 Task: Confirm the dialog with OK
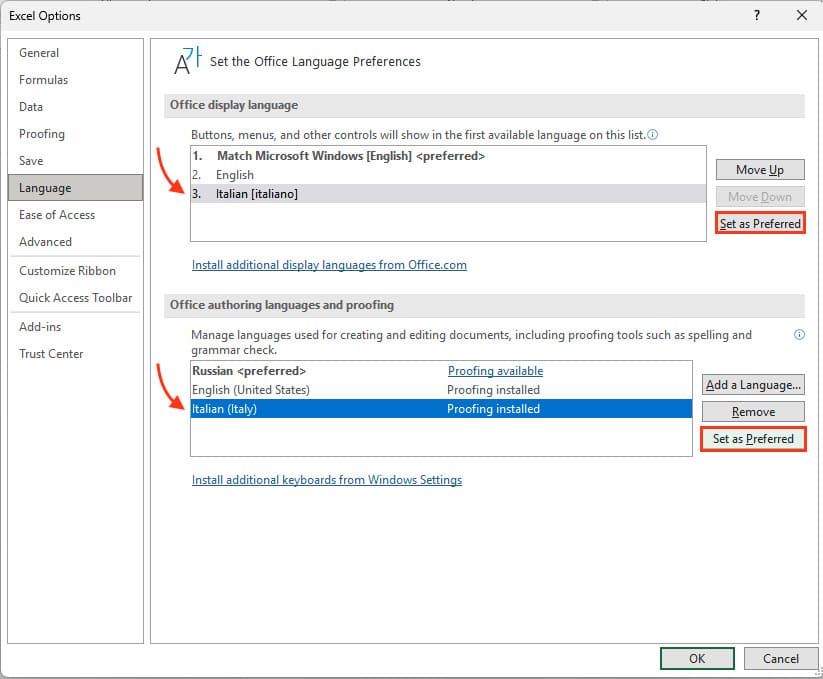coord(697,658)
